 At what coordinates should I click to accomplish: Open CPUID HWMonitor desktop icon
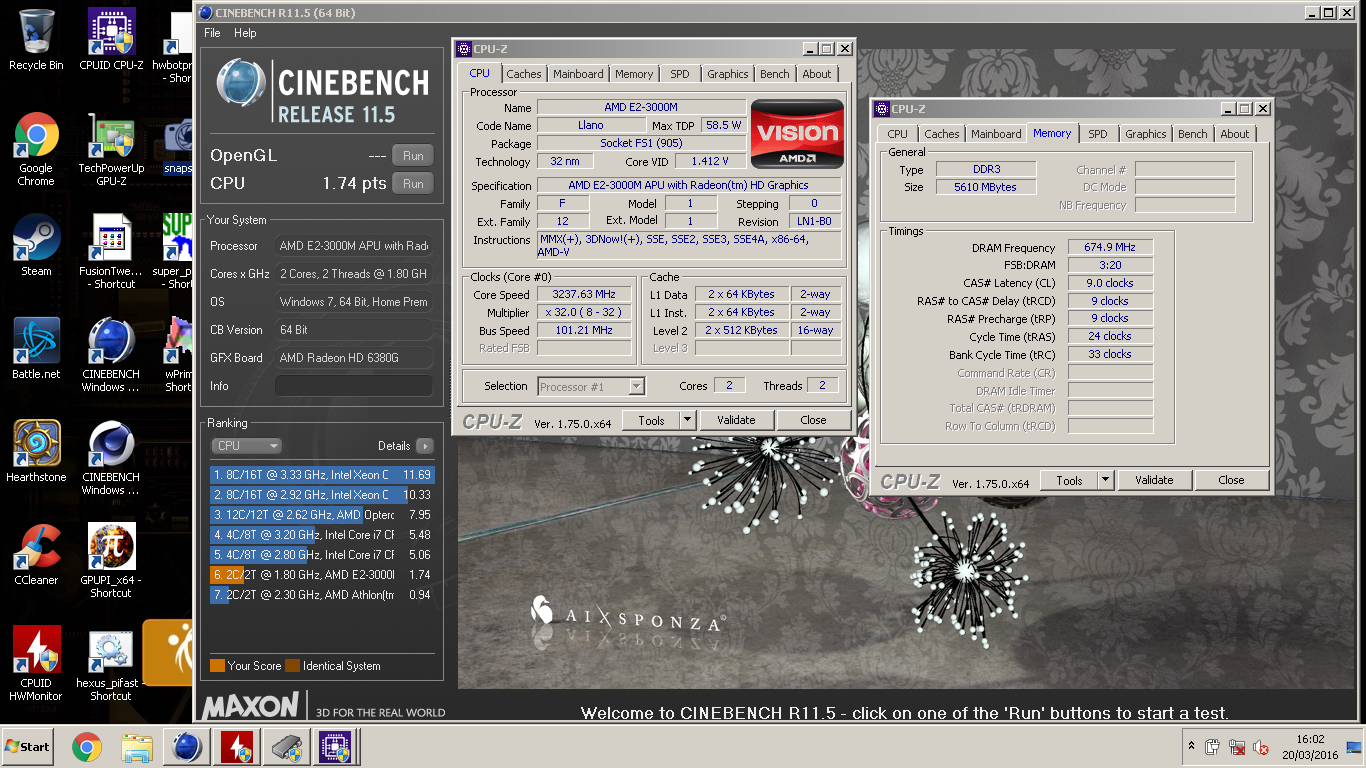coord(36,664)
